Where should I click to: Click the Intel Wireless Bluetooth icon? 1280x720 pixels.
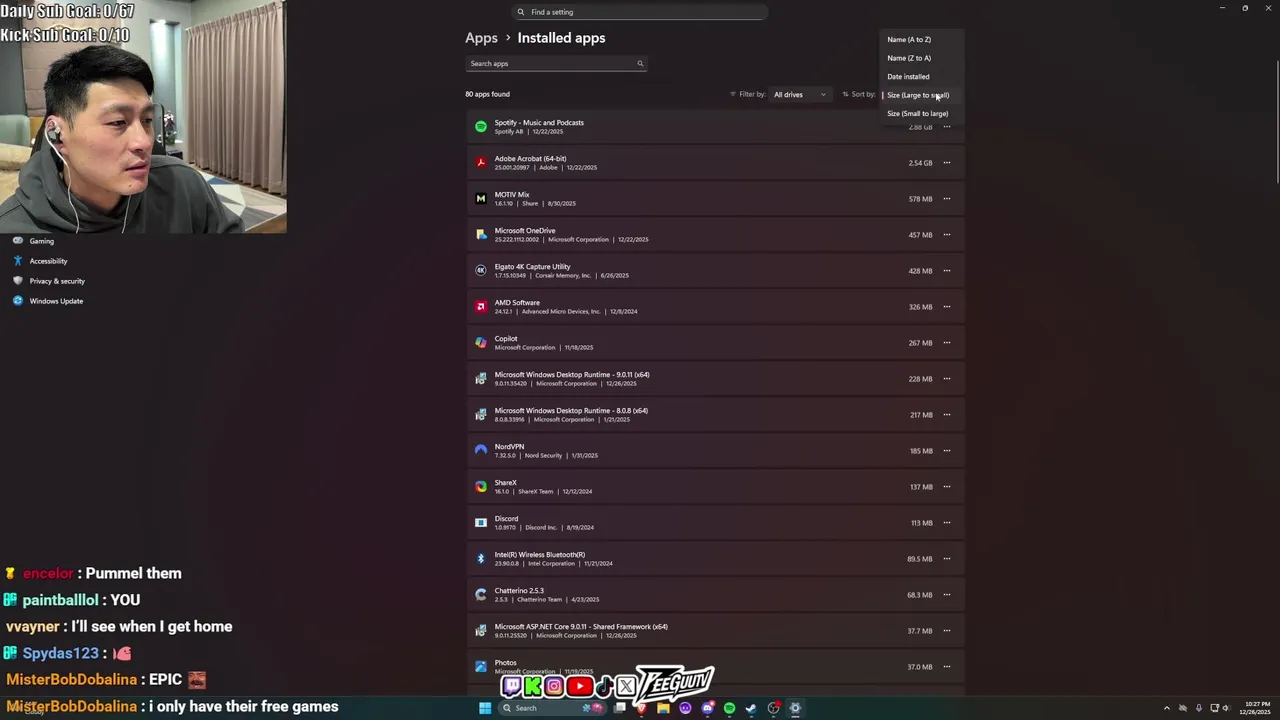[481, 559]
